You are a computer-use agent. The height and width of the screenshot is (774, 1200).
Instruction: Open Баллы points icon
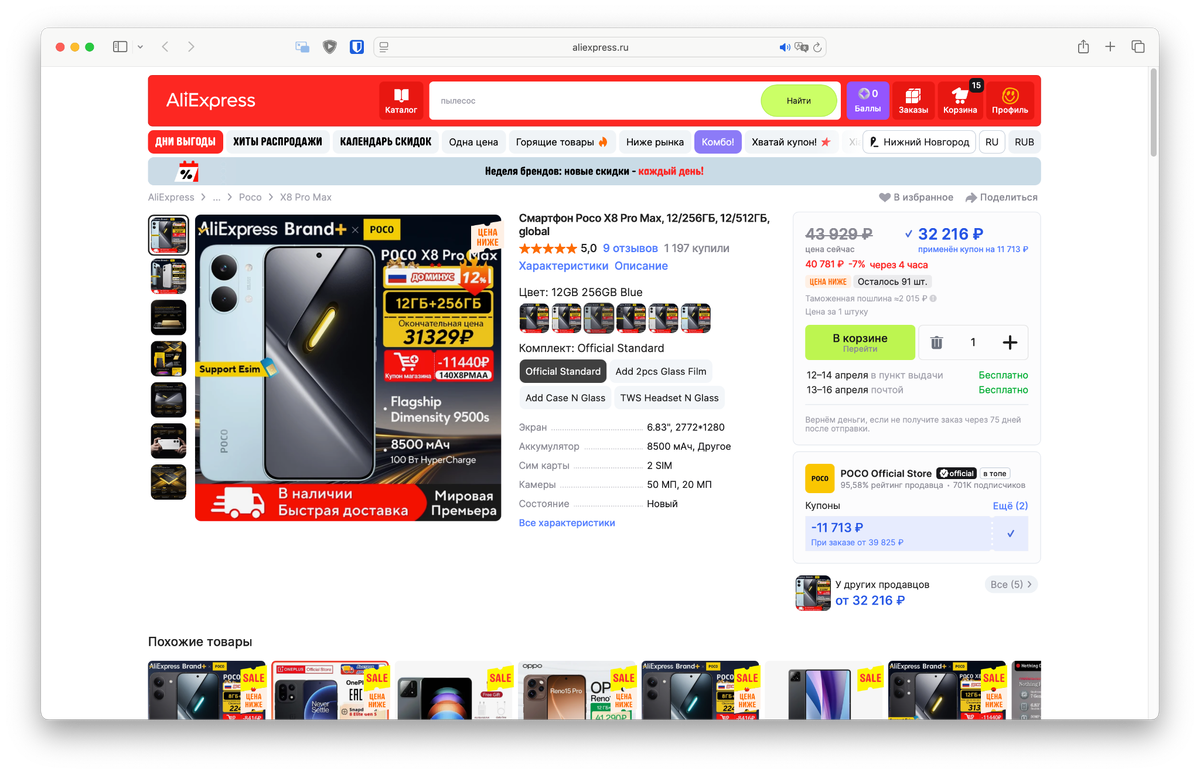868,100
